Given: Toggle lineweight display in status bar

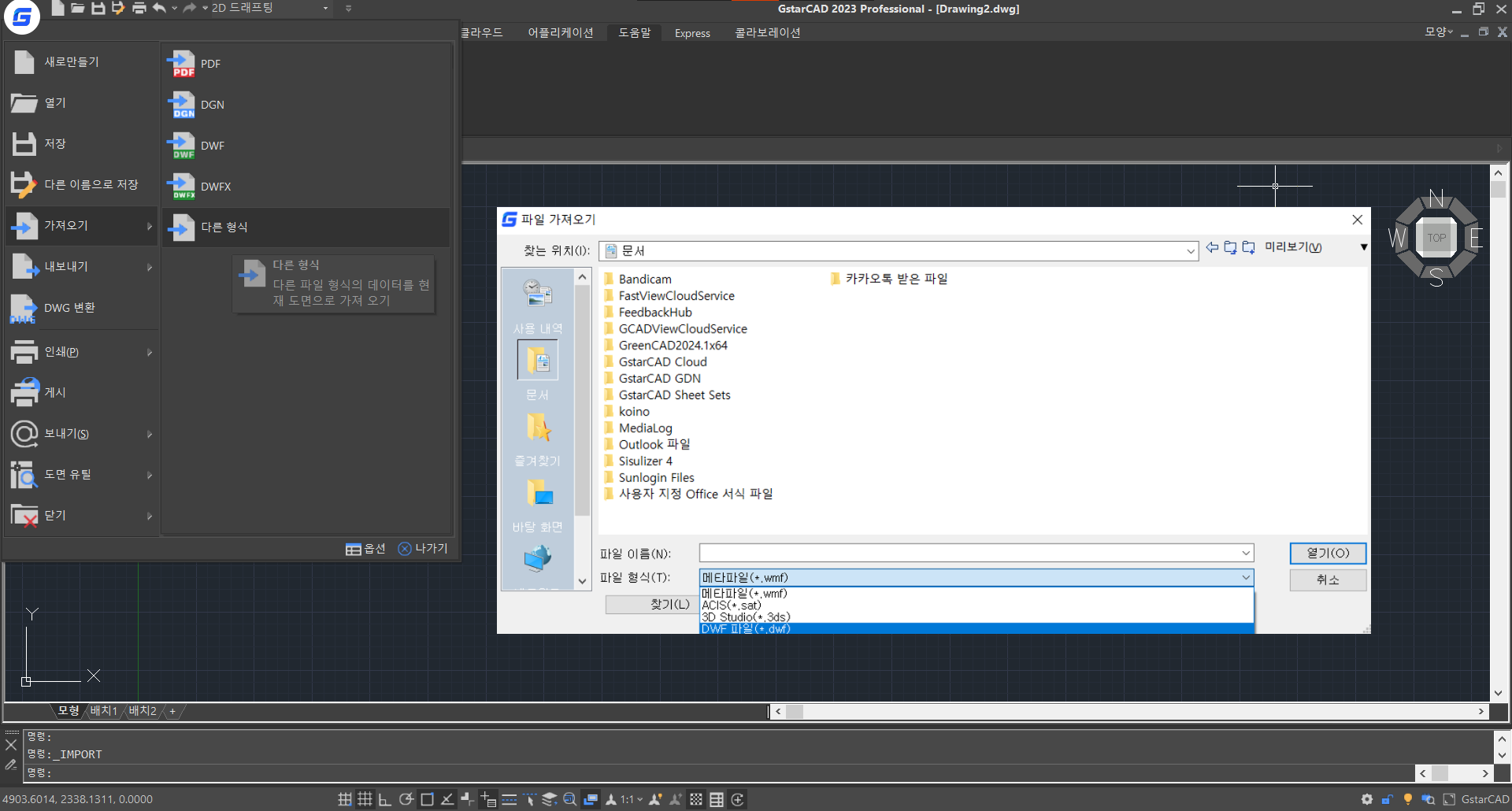Looking at the screenshot, I should point(510,799).
